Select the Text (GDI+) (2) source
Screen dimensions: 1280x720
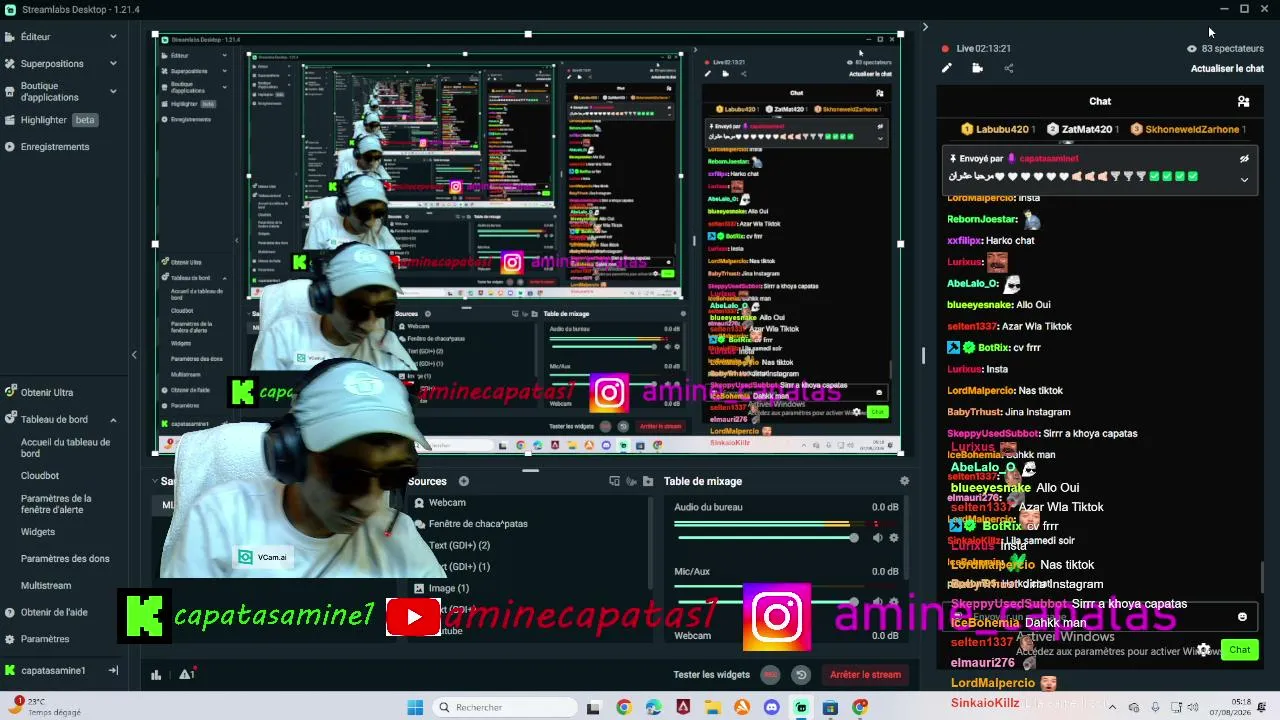tap(459, 546)
